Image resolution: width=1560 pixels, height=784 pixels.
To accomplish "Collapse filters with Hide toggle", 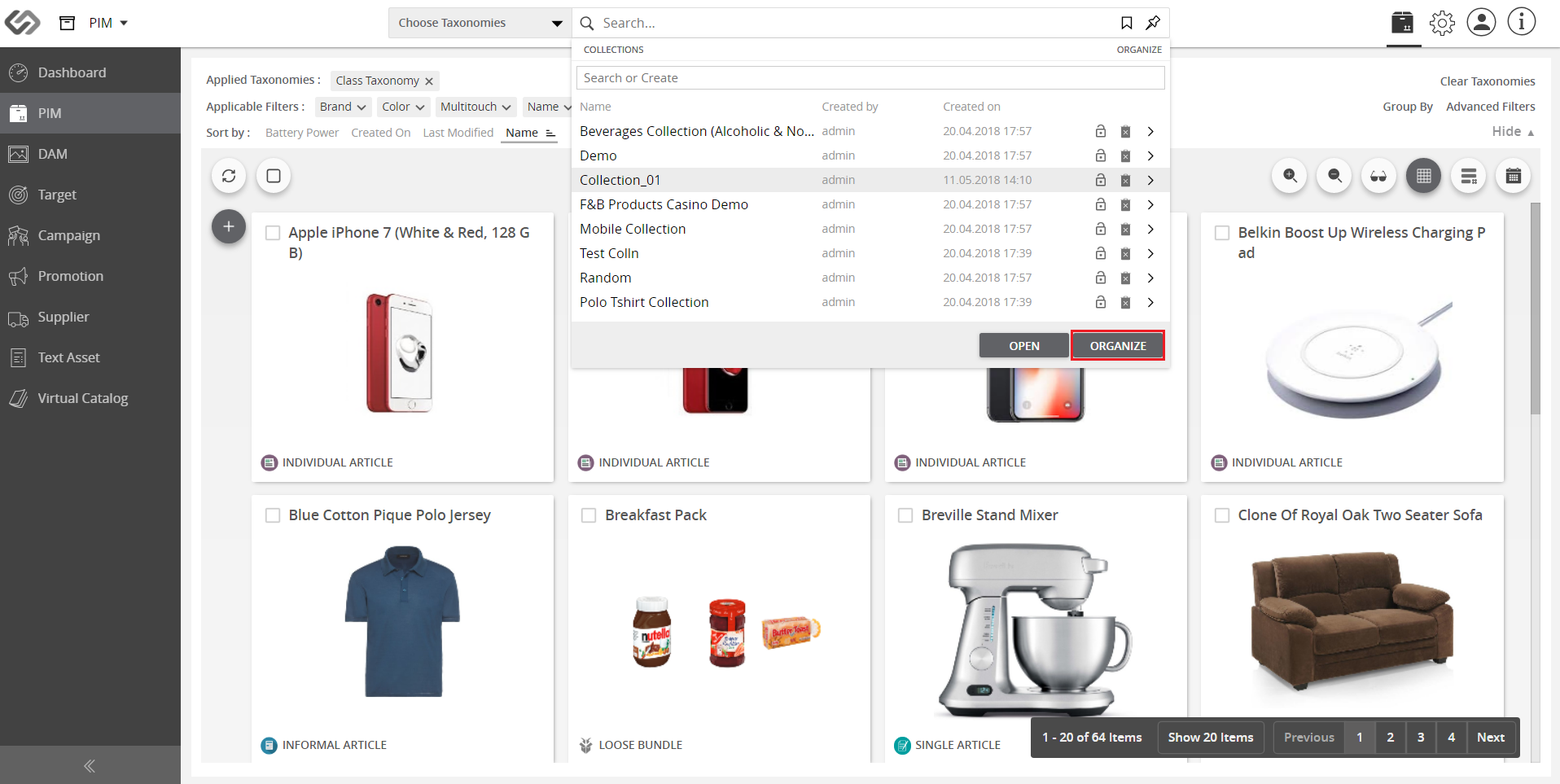I will tap(1513, 131).
